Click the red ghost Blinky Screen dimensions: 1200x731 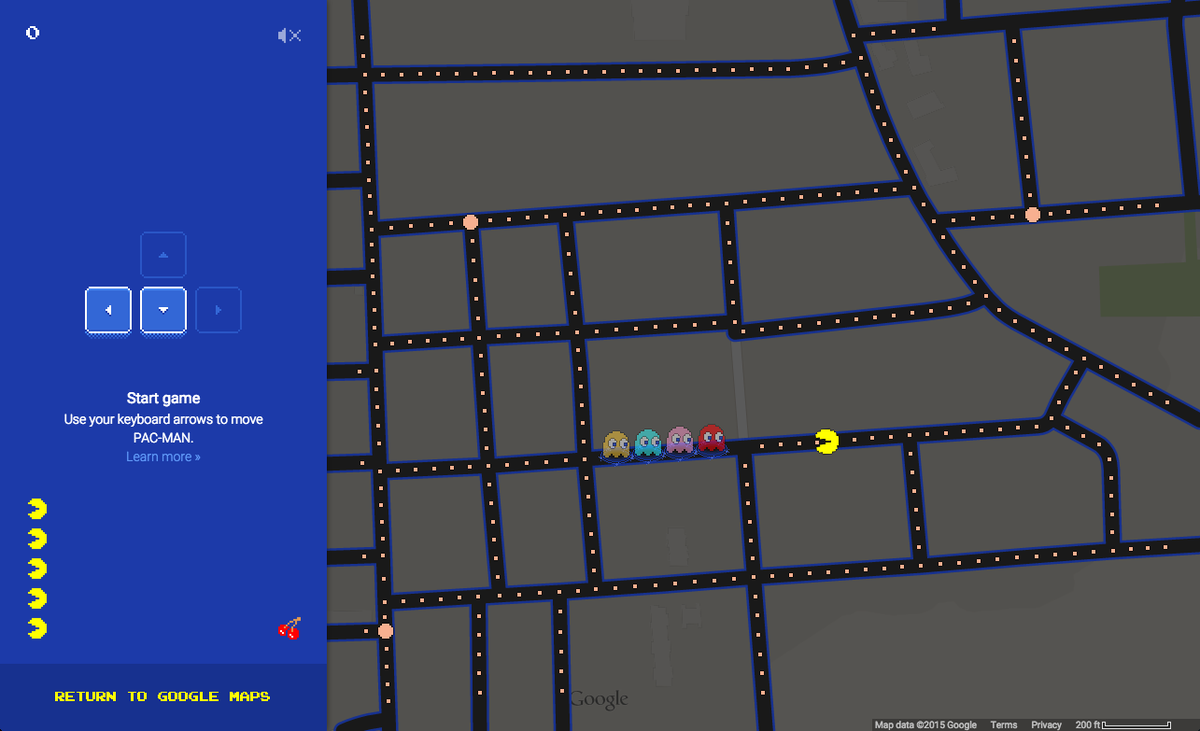click(x=711, y=439)
